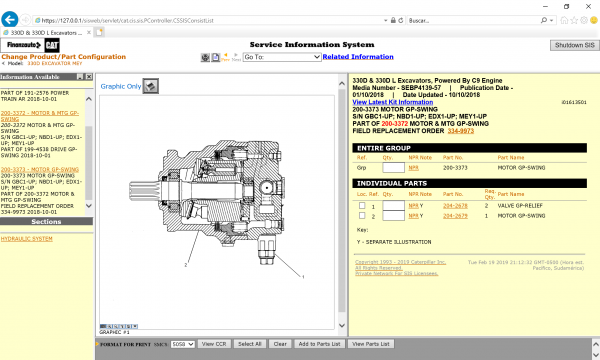Screen dimensions: 600x360
Task: Click NPR link for VALVE GP-RELIEF row
Action: 413,206
